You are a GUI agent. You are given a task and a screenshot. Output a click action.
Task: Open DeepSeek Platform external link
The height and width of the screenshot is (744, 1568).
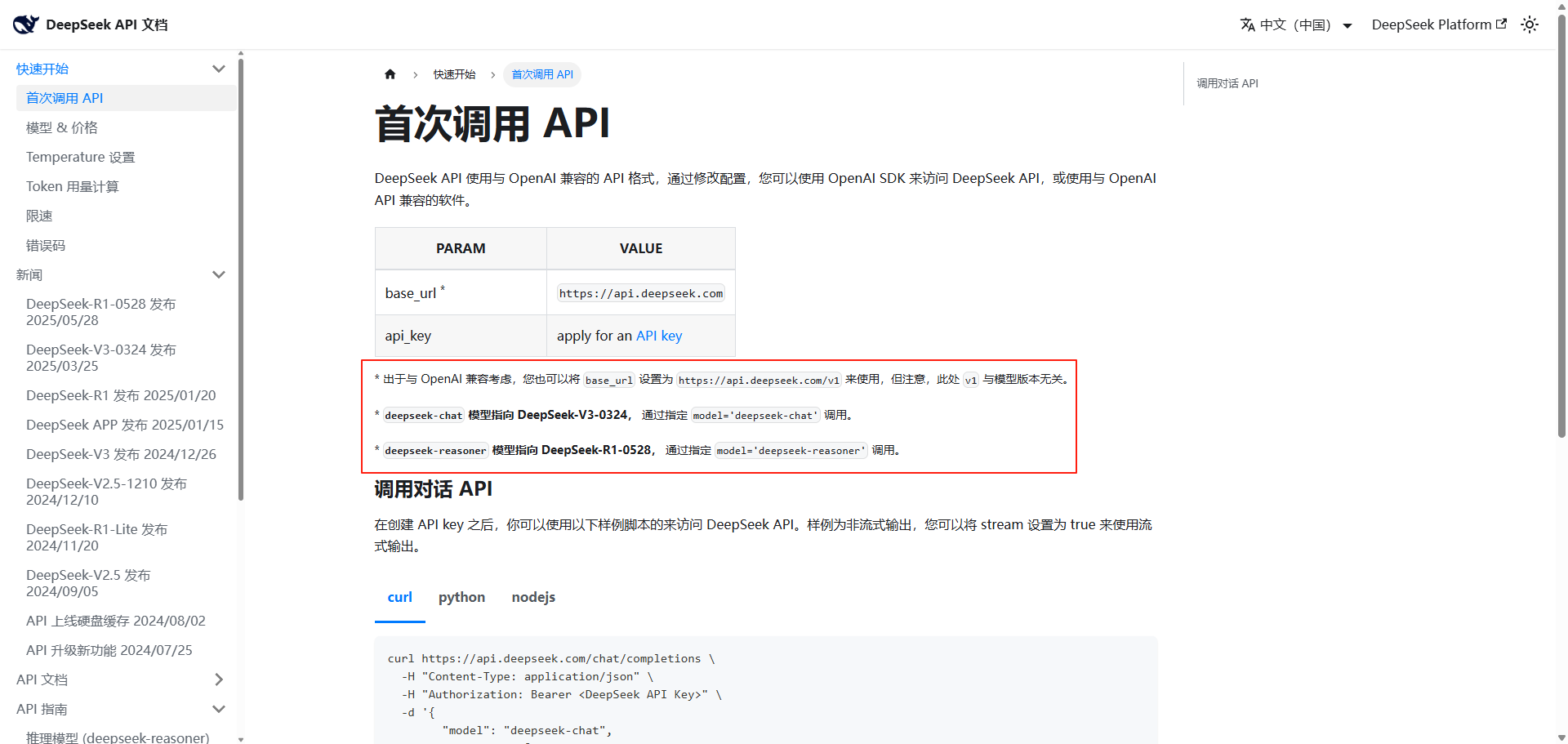coord(1439,25)
